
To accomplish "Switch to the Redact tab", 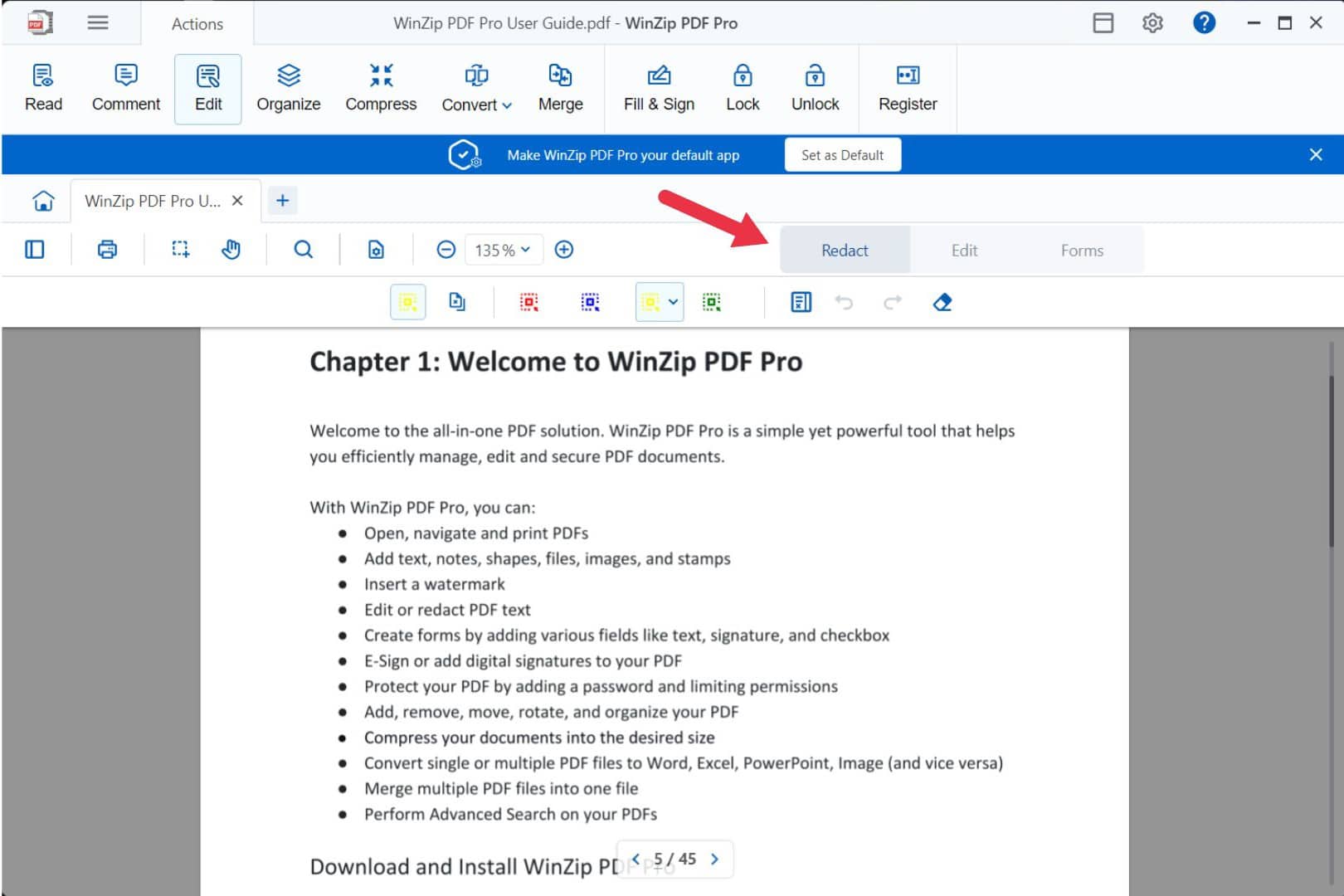I will [x=845, y=251].
